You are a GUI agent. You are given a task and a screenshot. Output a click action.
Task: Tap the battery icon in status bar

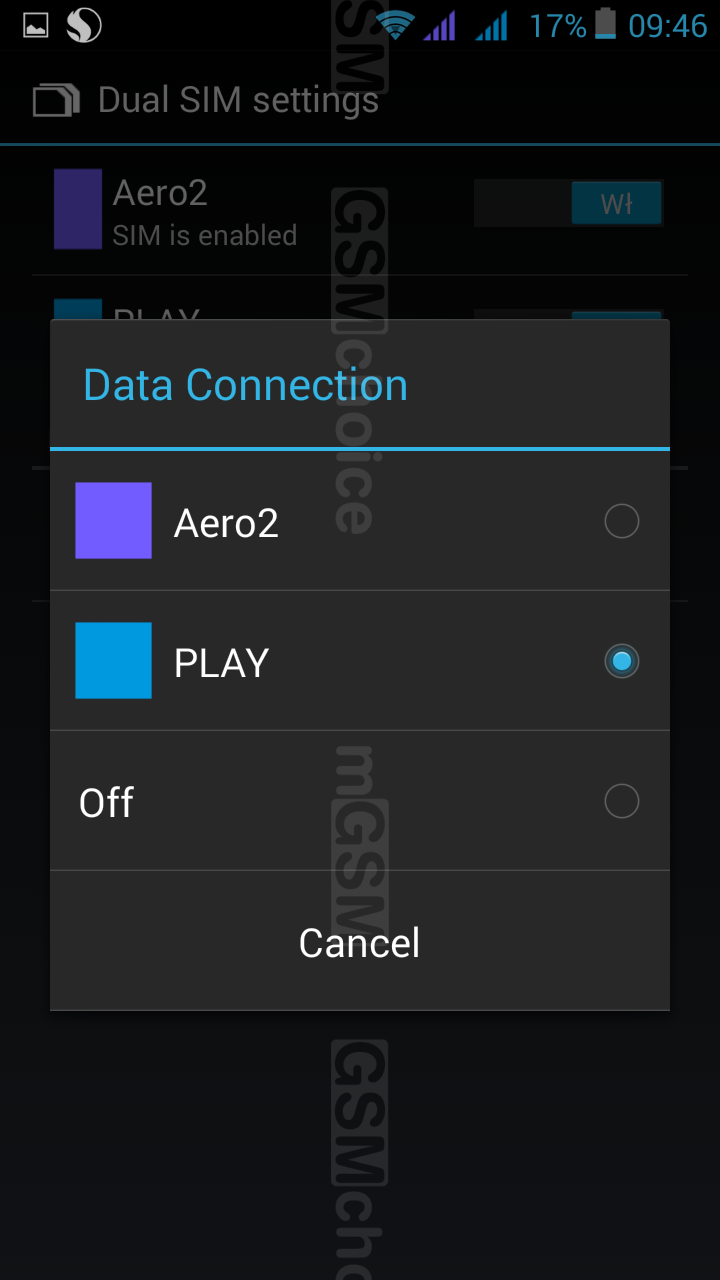tap(605, 24)
